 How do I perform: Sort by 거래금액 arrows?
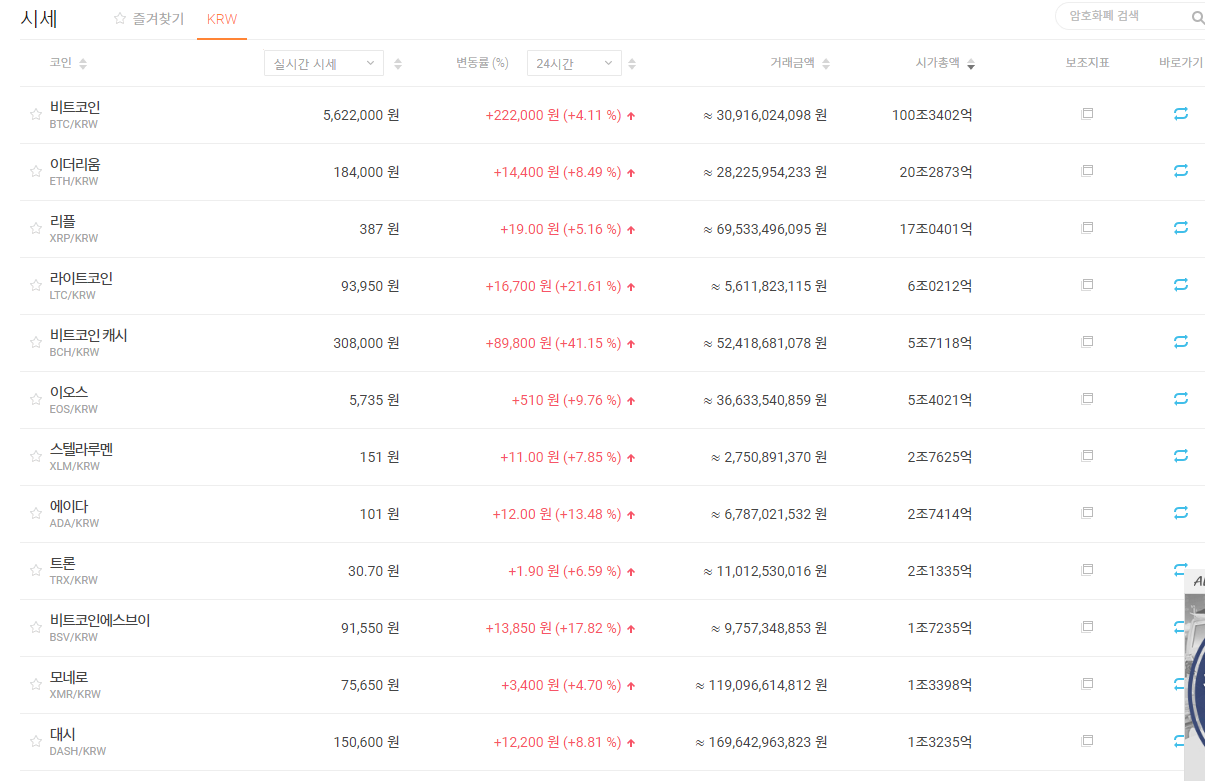coord(826,64)
